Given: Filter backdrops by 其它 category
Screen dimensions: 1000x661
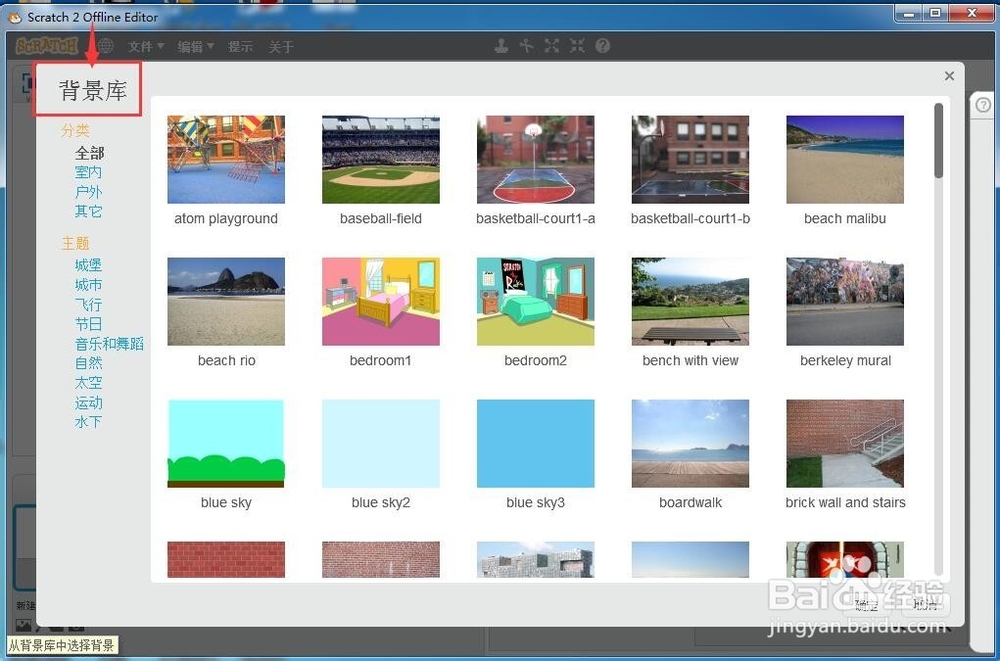Looking at the screenshot, I should click(88, 211).
